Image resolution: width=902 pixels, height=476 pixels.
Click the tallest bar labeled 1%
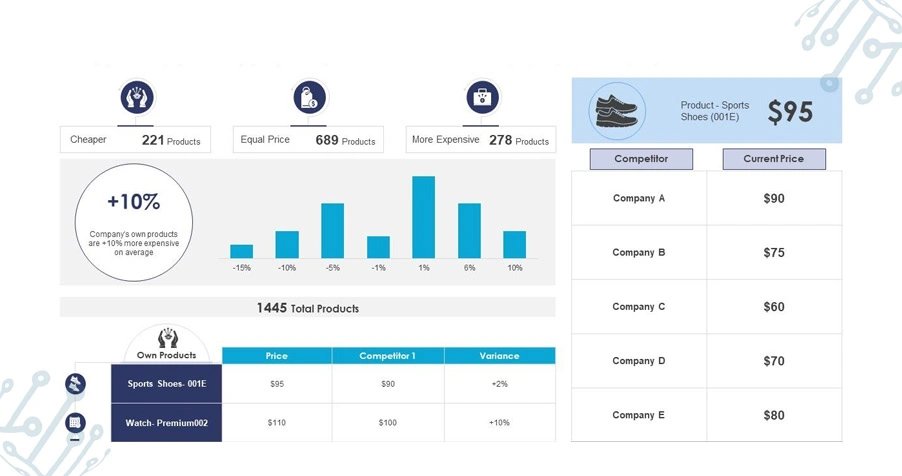click(423, 217)
